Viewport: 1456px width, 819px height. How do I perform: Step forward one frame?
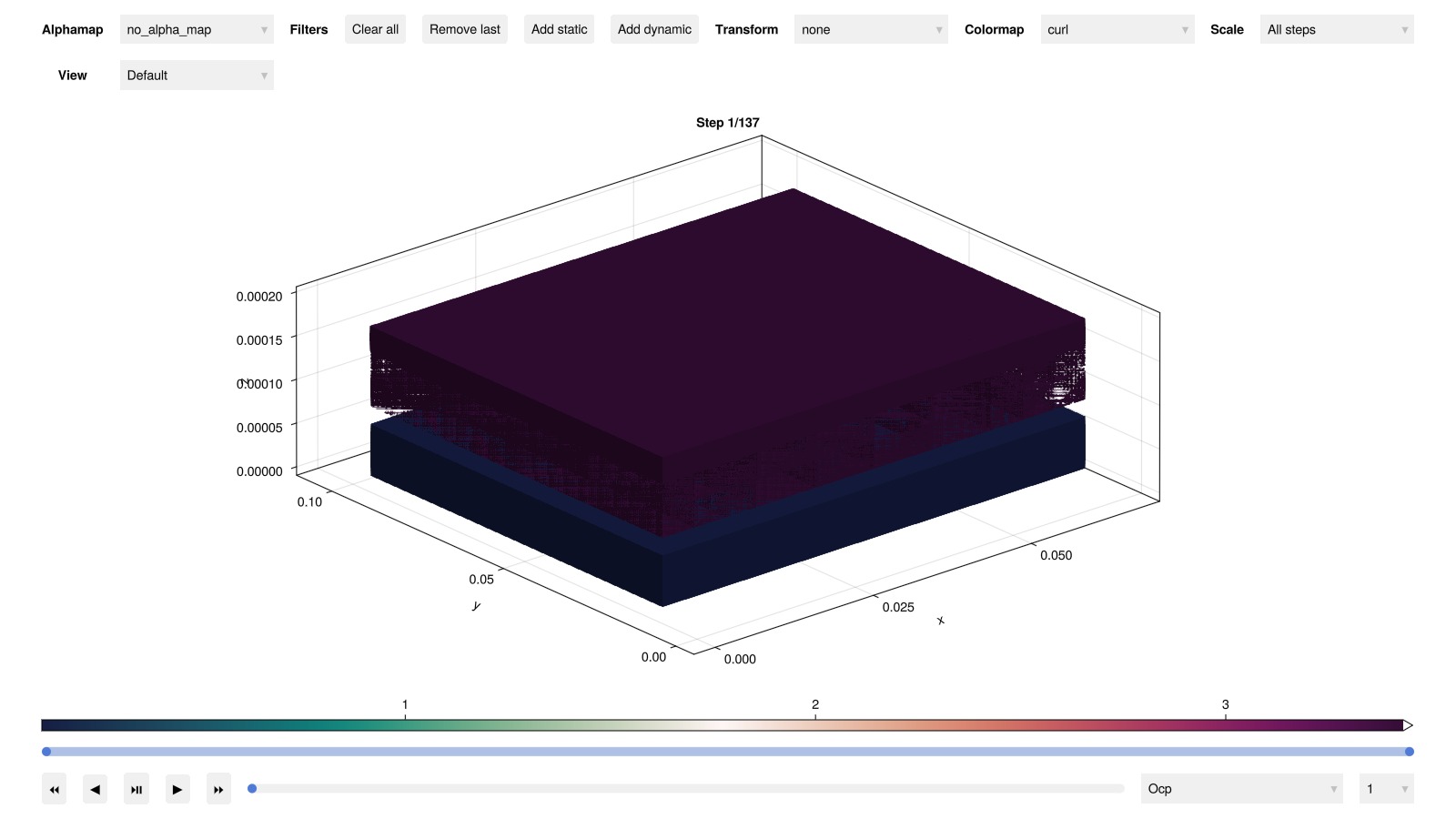[177, 789]
